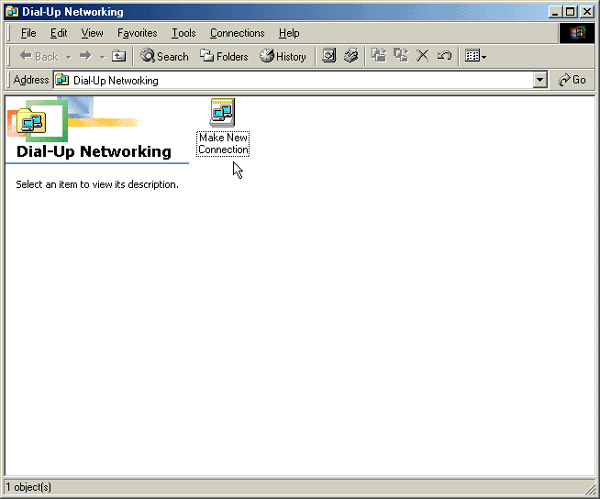The width and height of the screenshot is (600, 499).
Task: Click the Forward arrow button
Action: point(86,57)
